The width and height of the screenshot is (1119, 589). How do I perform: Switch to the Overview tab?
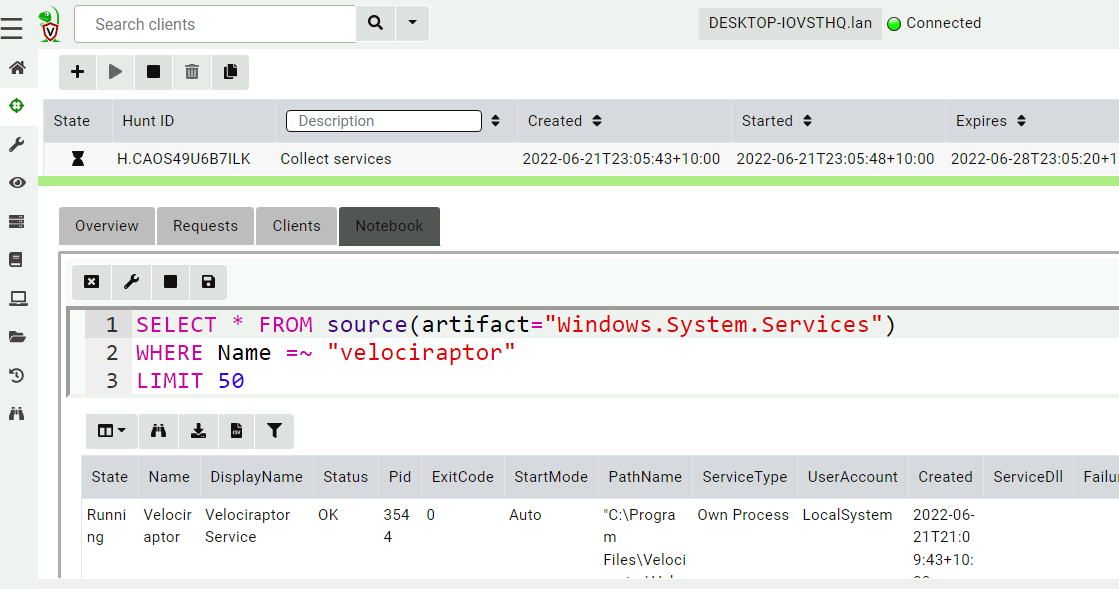107,226
